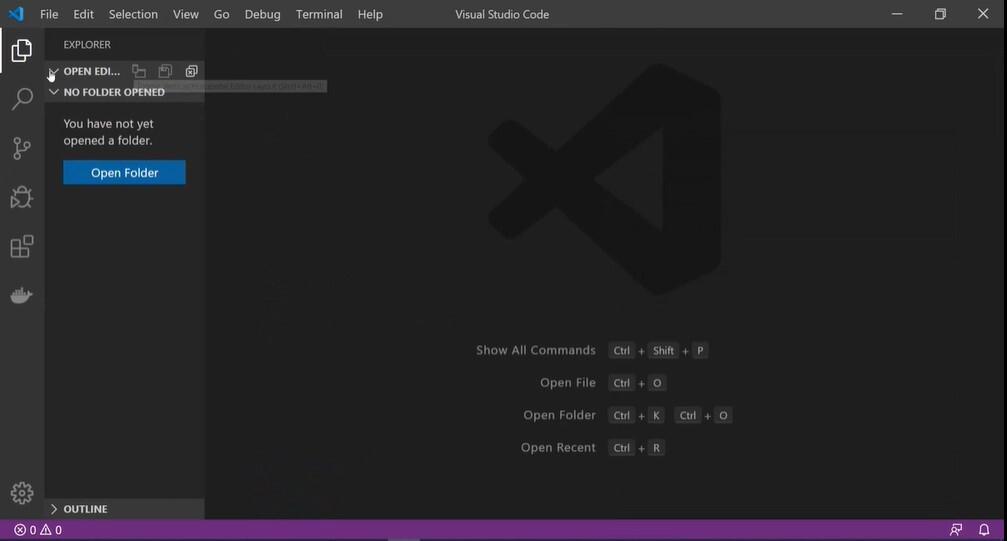Click the Open Folder watermark label

click(x=559, y=415)
